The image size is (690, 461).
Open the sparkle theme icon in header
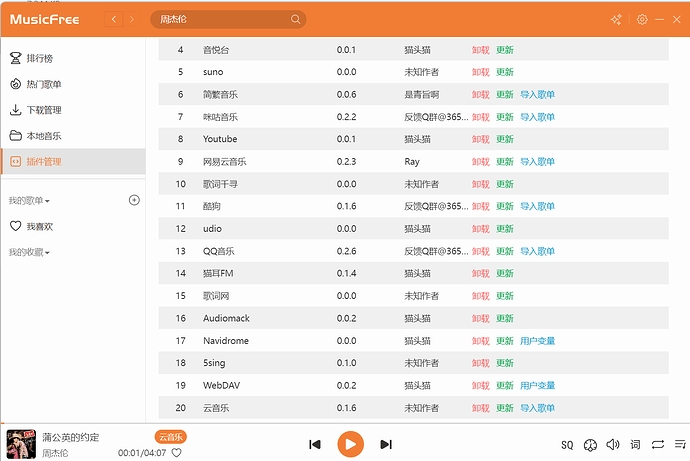(x=616, y=19)
